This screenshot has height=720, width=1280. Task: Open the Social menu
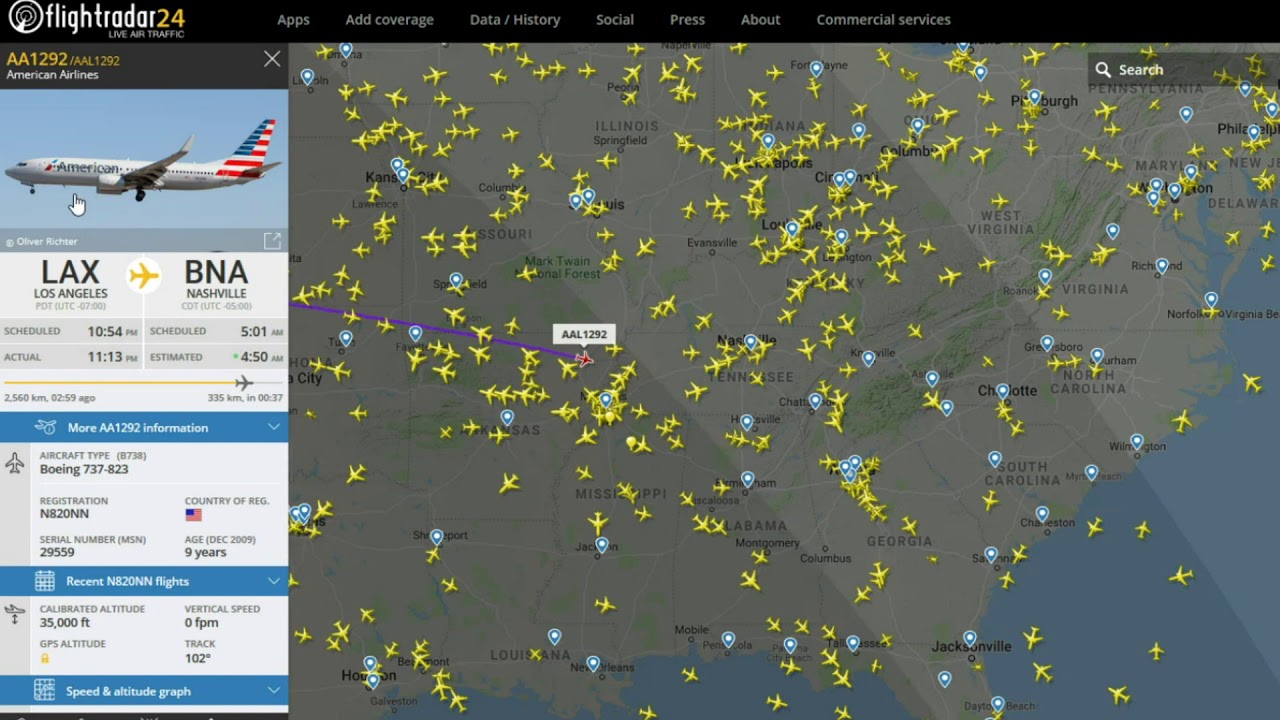[614, 20]
